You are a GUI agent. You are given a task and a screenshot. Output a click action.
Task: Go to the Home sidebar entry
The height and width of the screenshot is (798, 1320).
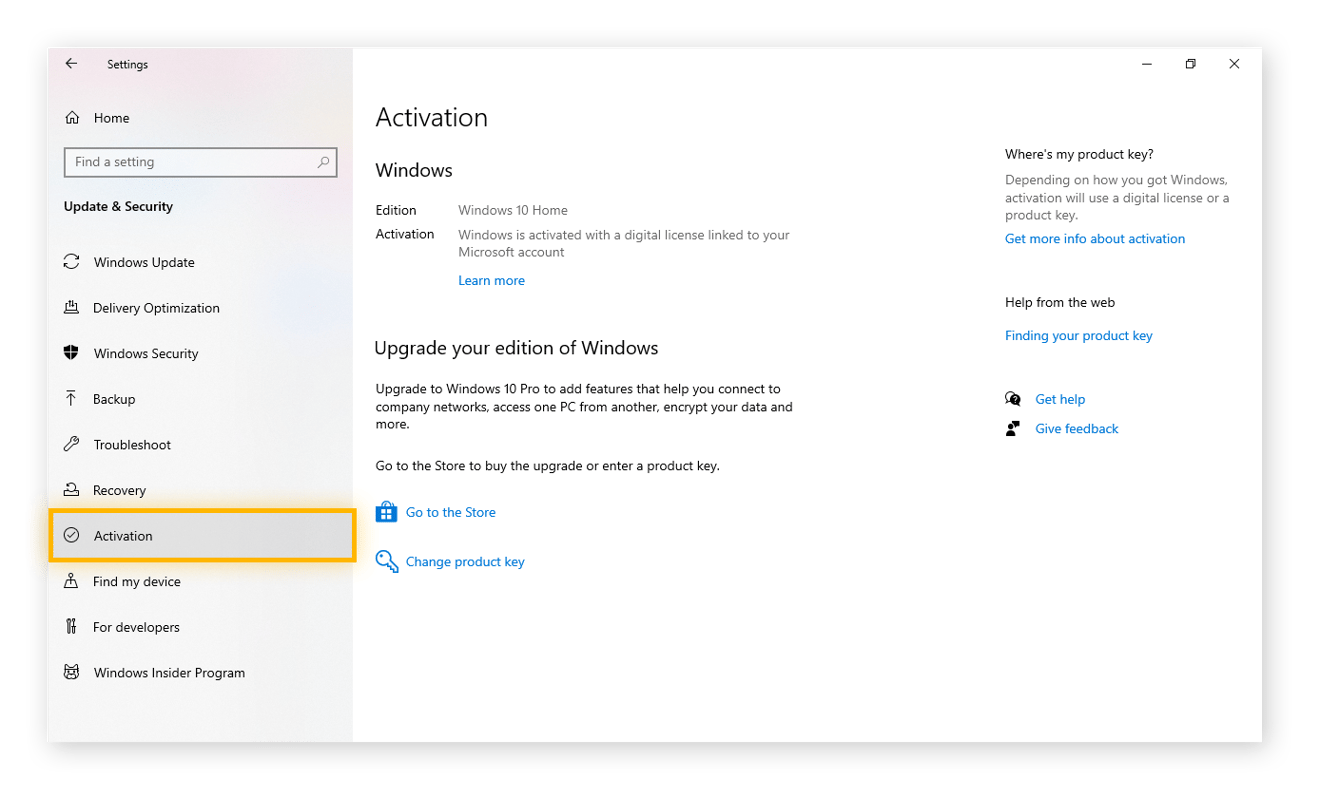click(x=110, y=118)
